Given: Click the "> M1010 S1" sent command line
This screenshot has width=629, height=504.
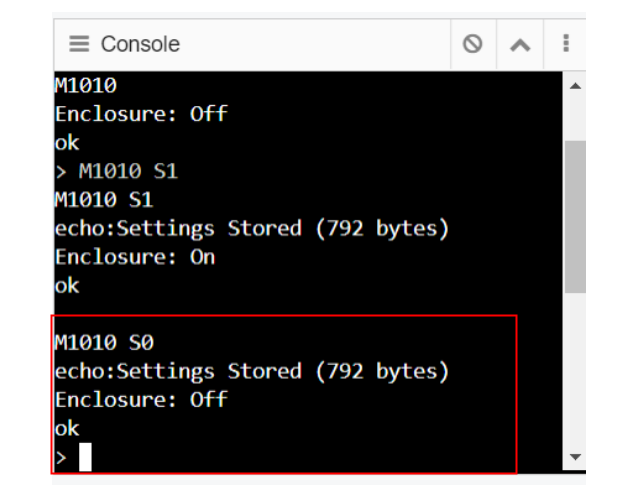Looking at the screenshot, I should point(116,171).
